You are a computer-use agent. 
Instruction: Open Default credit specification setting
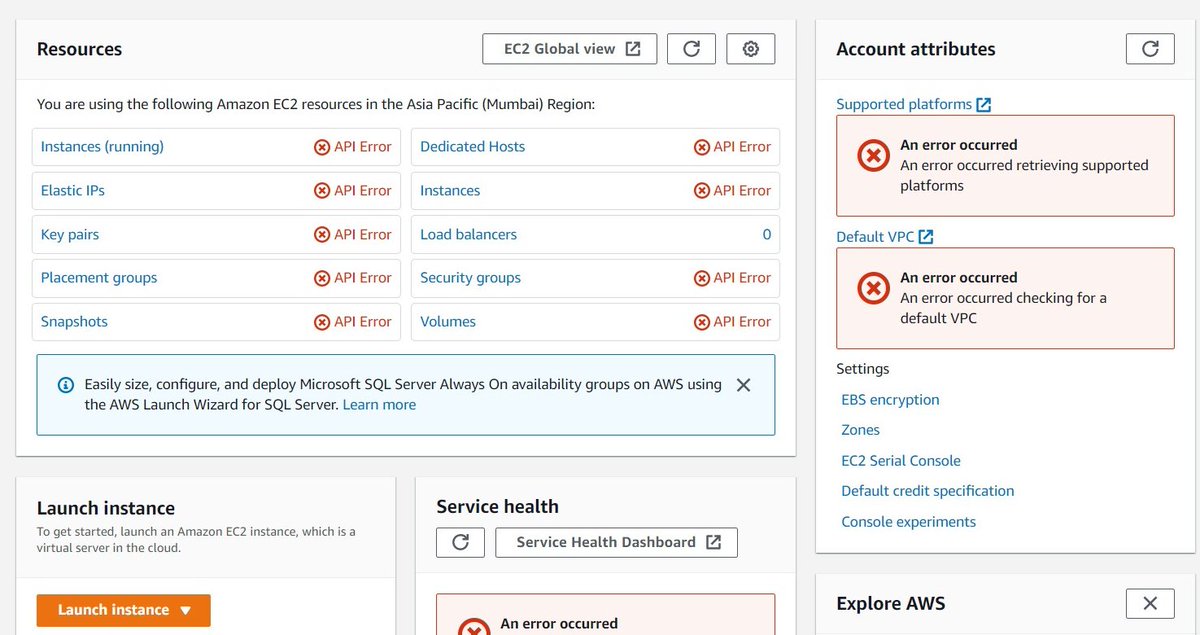tap(927, 491)
